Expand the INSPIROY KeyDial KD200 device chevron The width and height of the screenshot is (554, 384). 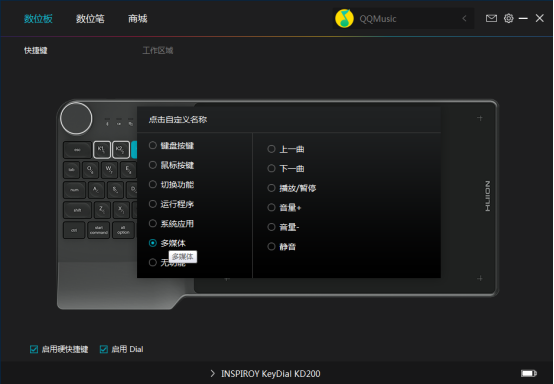212,373
